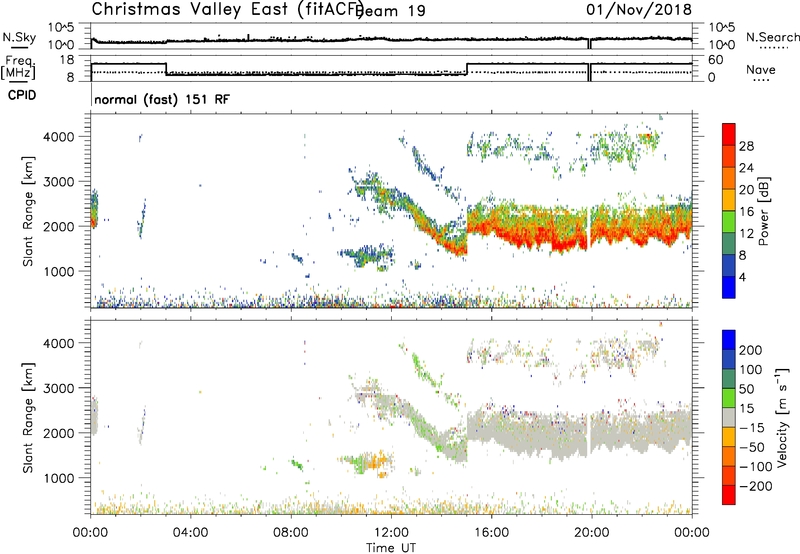800x554 pixels.
Task: Click the '16' tick on power colorbar
Action: pos(746,212)
